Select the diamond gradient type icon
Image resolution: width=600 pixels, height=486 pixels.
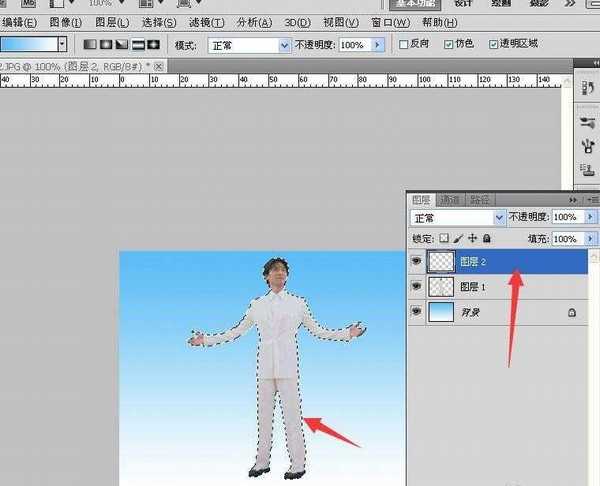(x=153, y=45)
